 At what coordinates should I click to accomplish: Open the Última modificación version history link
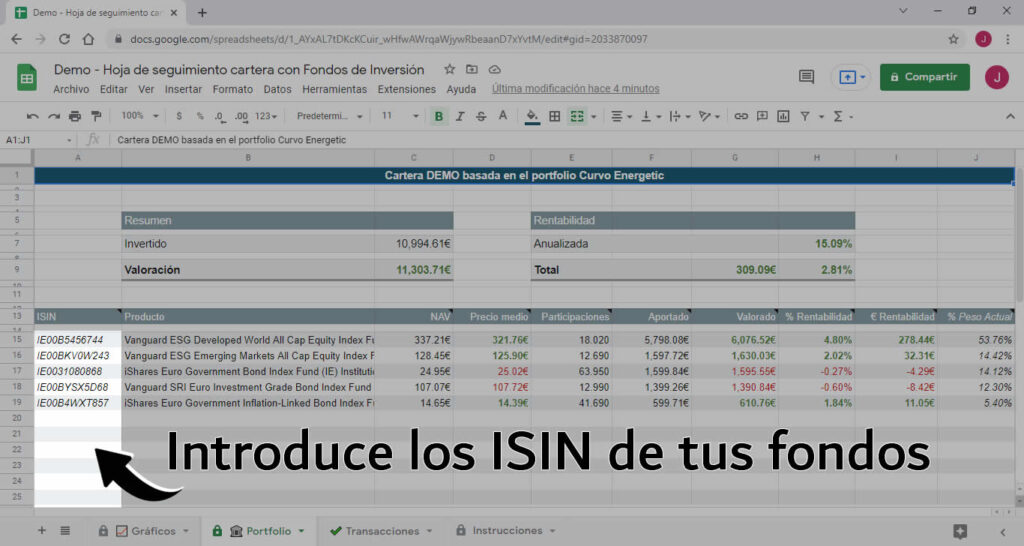point(575,89)
